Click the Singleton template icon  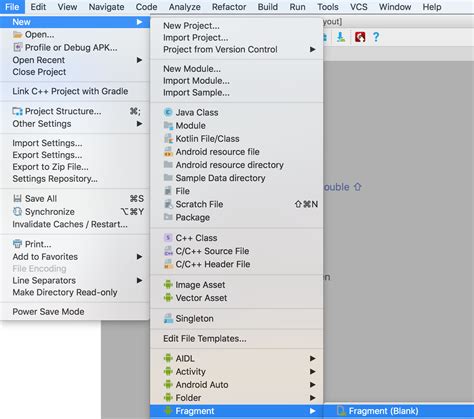pos(168,318)
